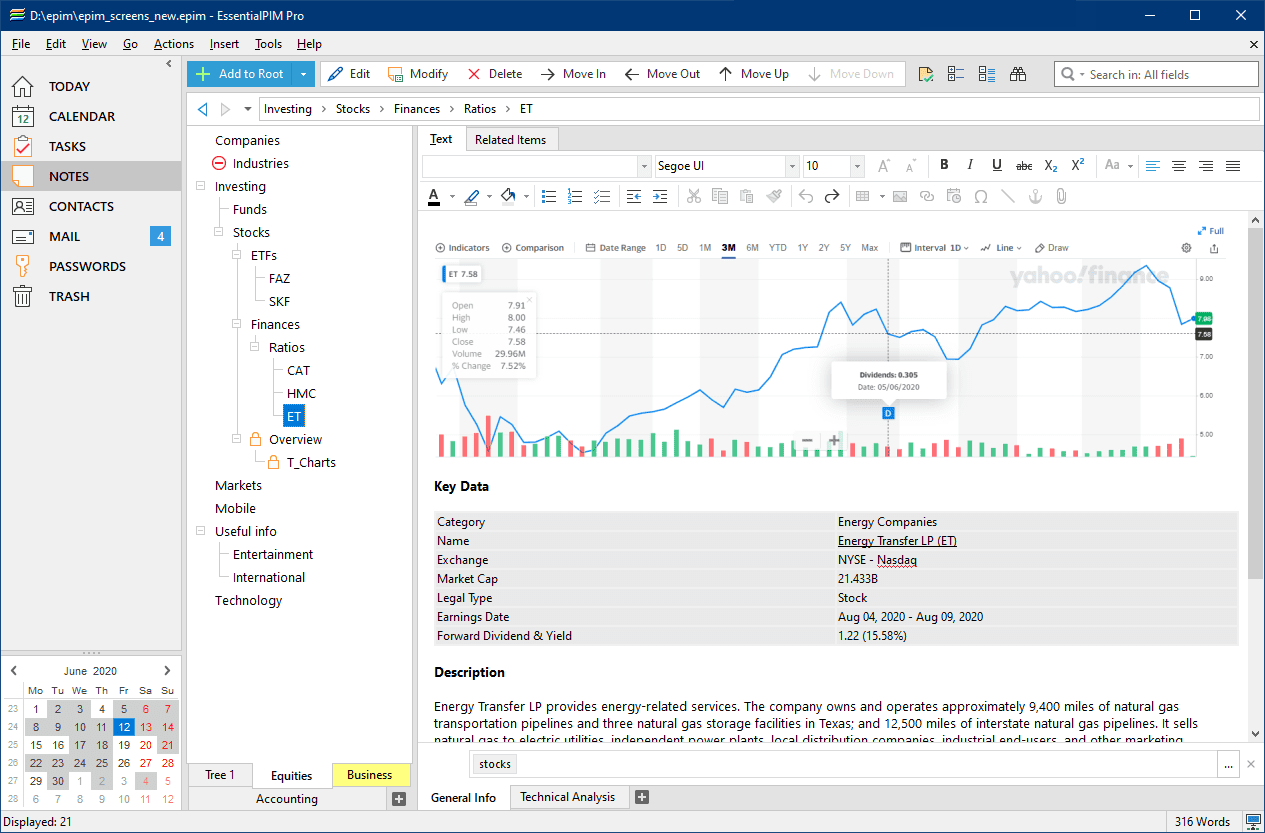Insert a picture into the note

coord(900,197)
